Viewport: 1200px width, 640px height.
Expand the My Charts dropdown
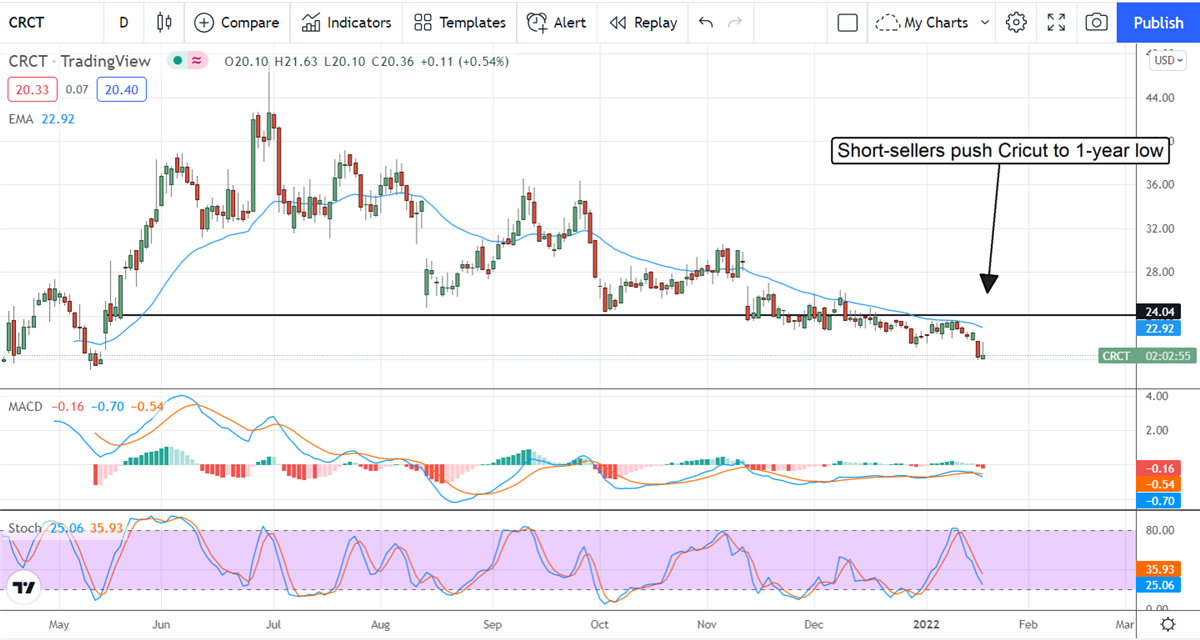tap(933, 22)
